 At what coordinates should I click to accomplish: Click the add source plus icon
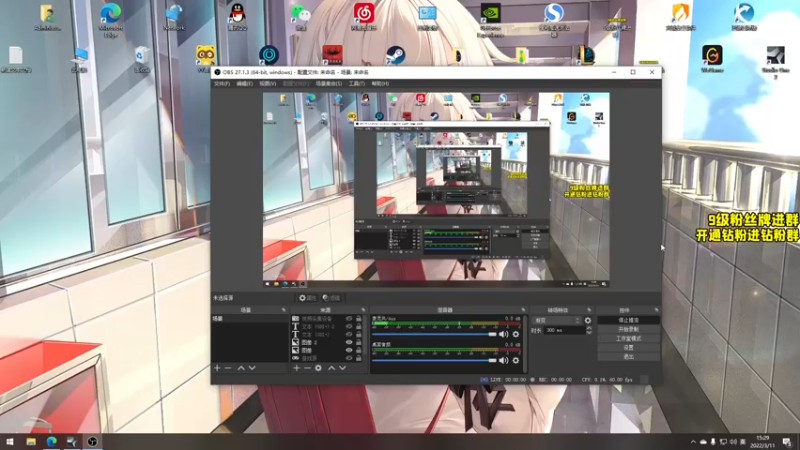[x=296, y=368]
